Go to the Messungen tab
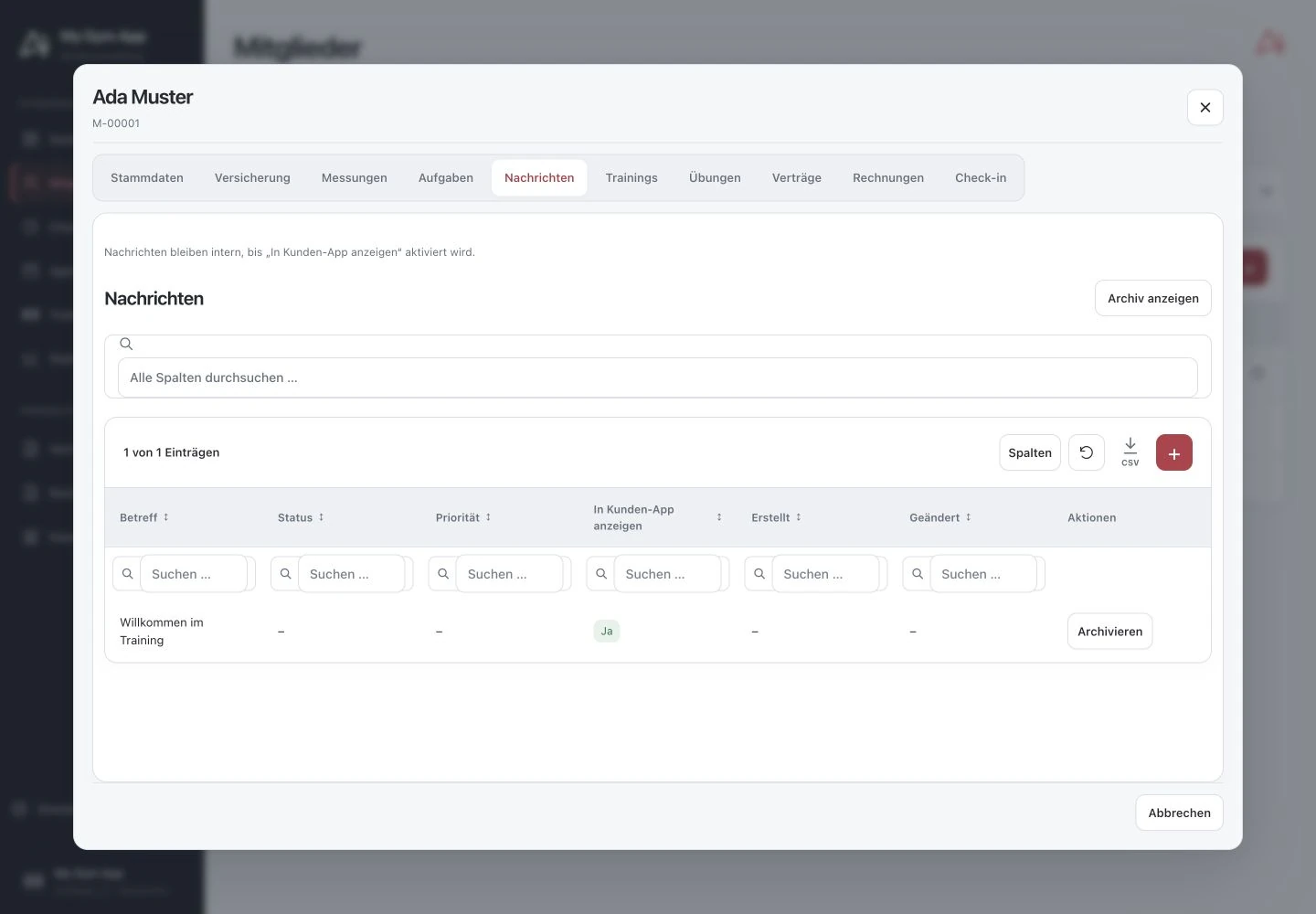The image size is (1316, 914). (x=355, y=177)
